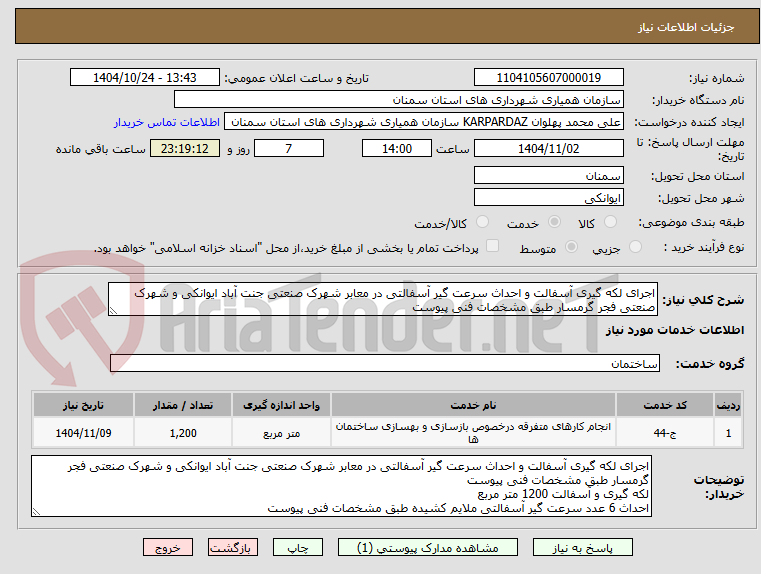Click the شهر محل تحویل field ایوانکی
761x574 pixels.
(548, 197)
